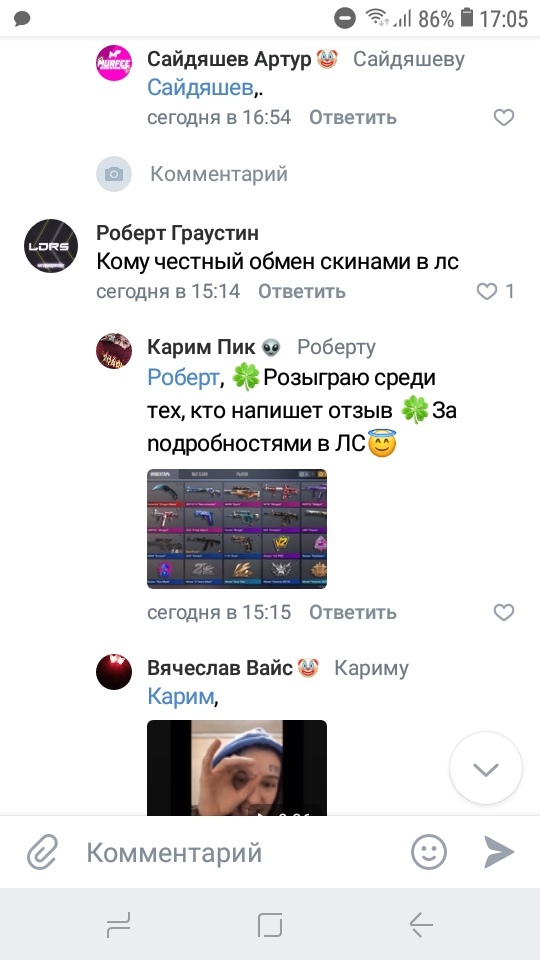
Task: Open the skins inventory image thumbnail
Action: click(237, 529)
